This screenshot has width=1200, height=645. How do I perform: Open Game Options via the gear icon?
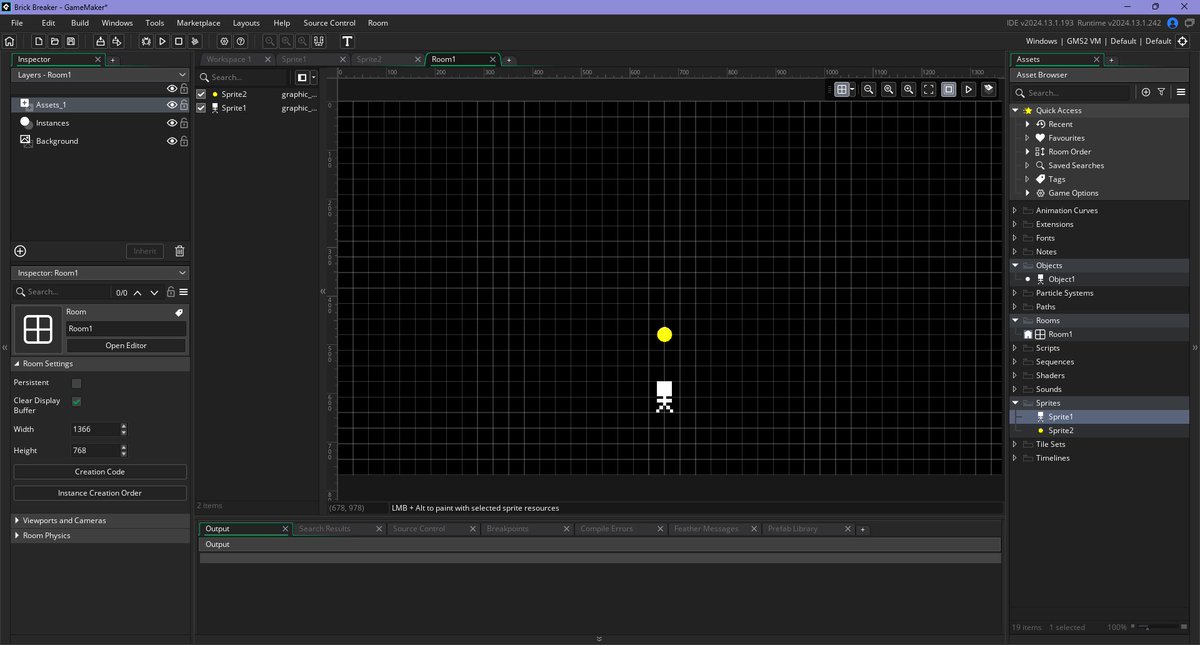tap(224, 42)
